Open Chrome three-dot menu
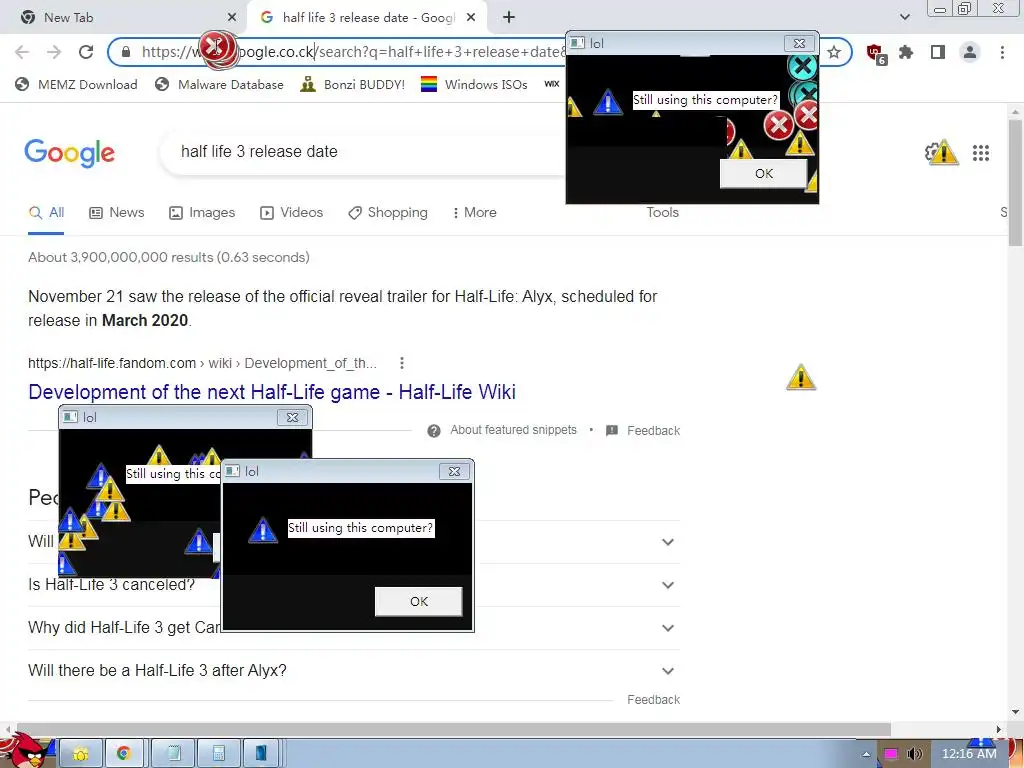The image size is (1024, 768). [1002, 52]
